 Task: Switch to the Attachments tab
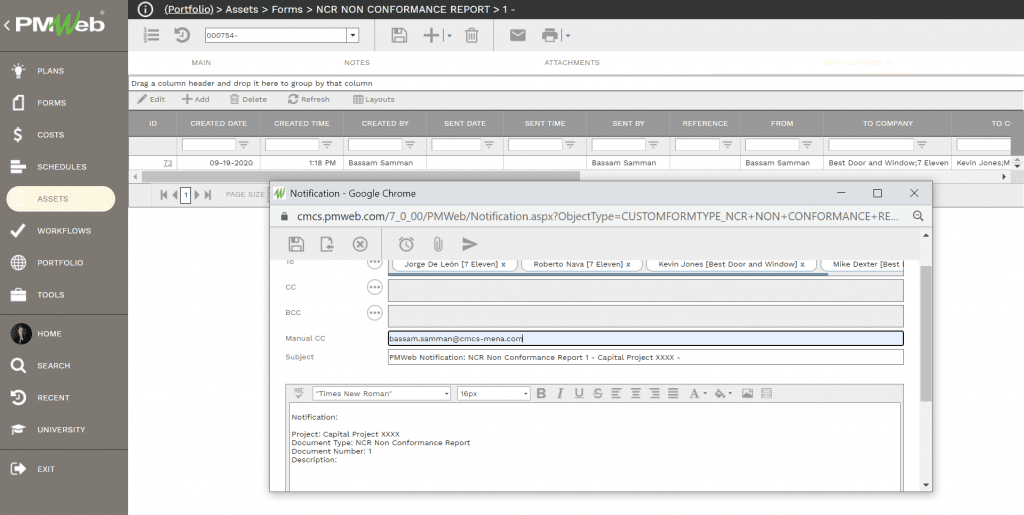tap(572, 63)
